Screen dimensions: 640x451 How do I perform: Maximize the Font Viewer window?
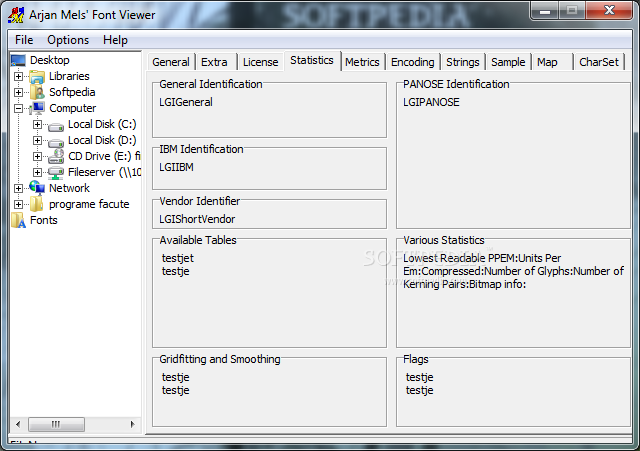[x=572, y=10]
